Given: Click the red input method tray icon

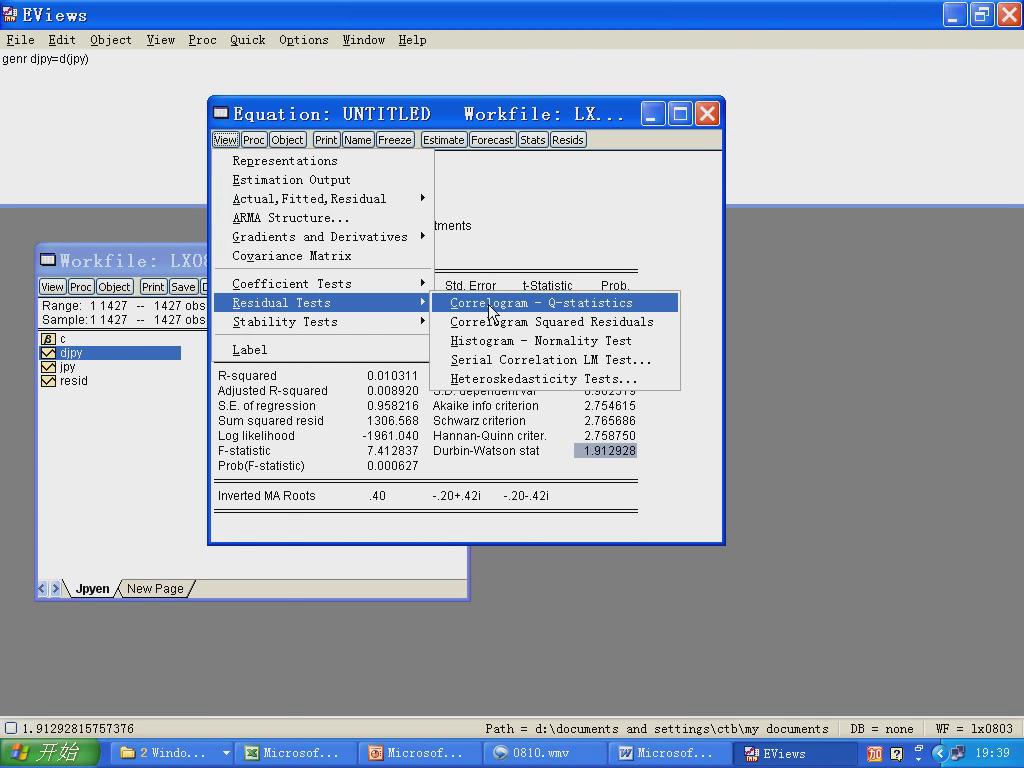Looking at the screenshot, I should click(x=874, y=754).
